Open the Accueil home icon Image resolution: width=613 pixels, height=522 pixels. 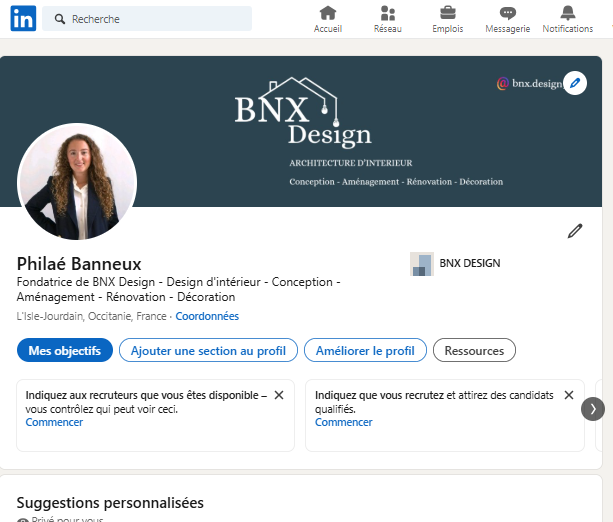pyautogui.click(x=327, y=13)
